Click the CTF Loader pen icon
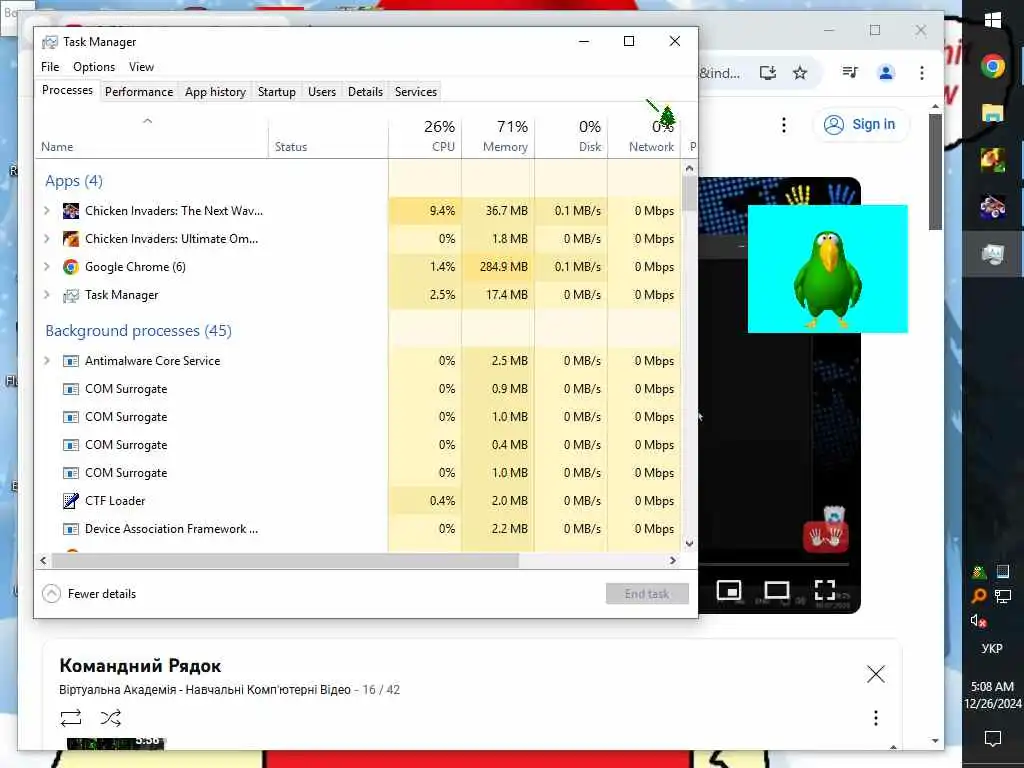Viewport: 1024px width, 768px height. click(71, 501)
